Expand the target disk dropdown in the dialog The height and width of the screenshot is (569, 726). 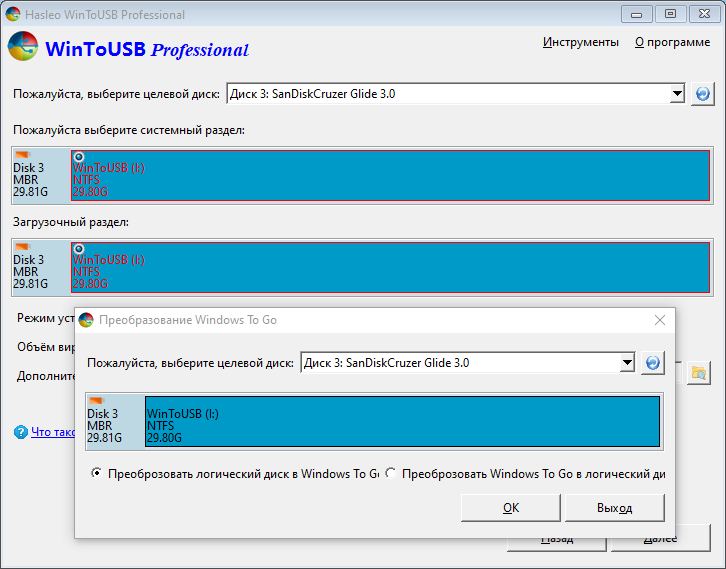(x=627, y=363)
